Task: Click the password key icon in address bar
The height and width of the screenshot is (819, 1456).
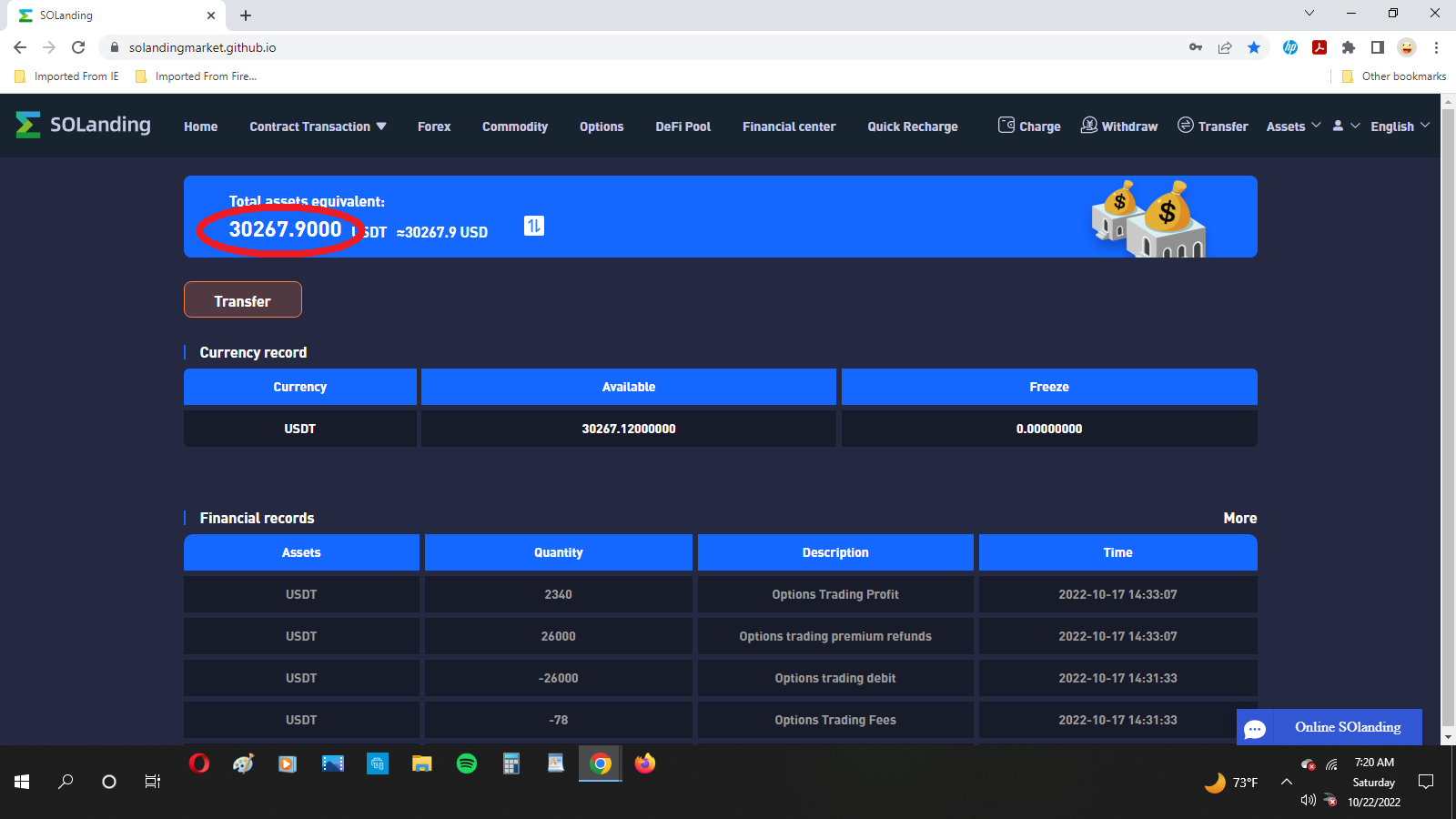Action: (x=1196, y=47)
